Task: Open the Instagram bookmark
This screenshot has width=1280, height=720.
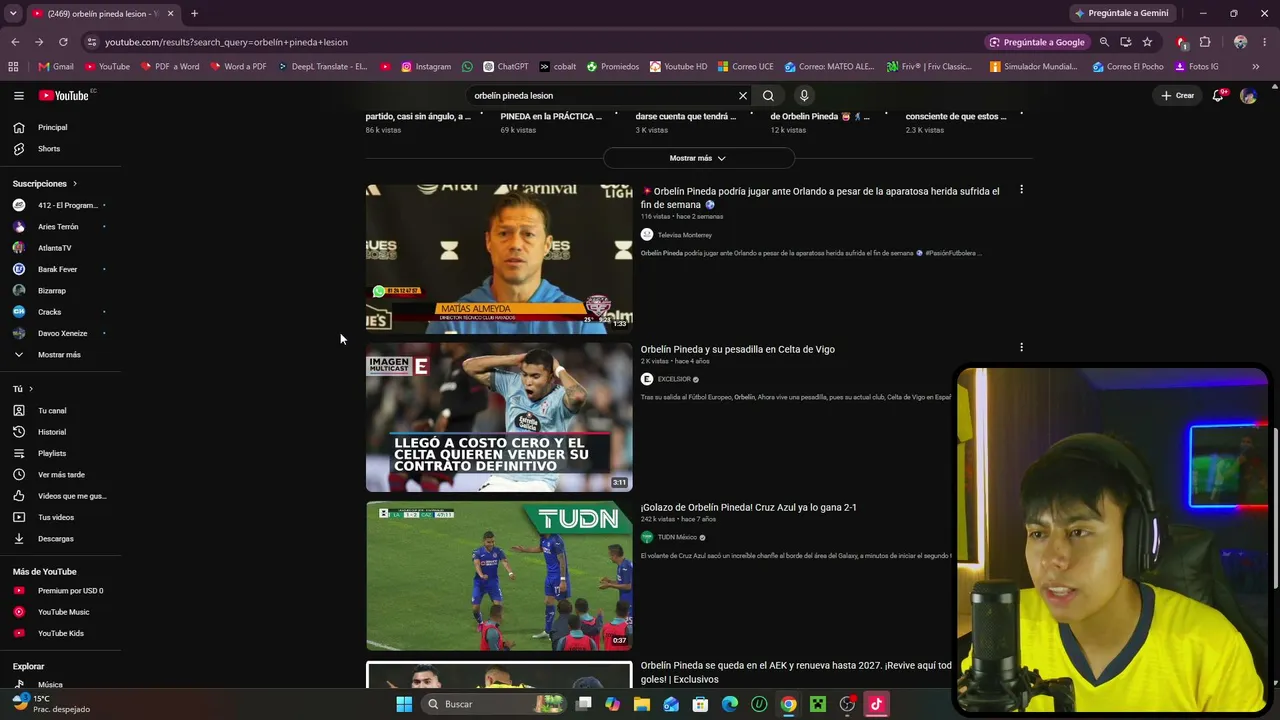Action: click(x=426, y=67)
